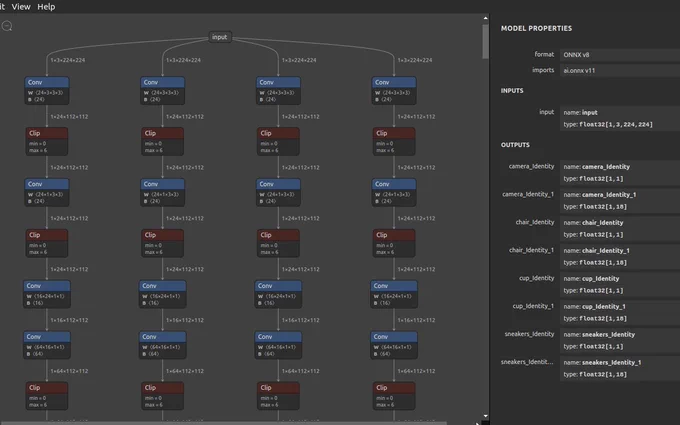680x425 pixels.
Task: Click the scroll-down arrow of the graph scrollbar
Action: click(x=485, y=416)
